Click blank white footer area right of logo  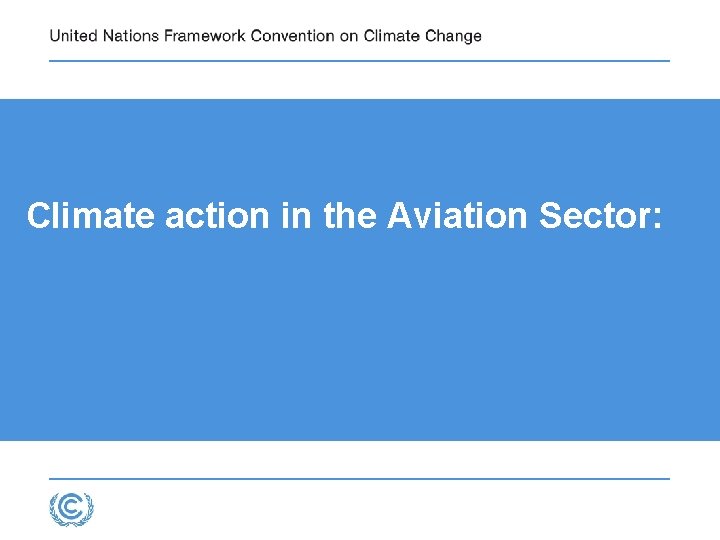coord(400,510)
